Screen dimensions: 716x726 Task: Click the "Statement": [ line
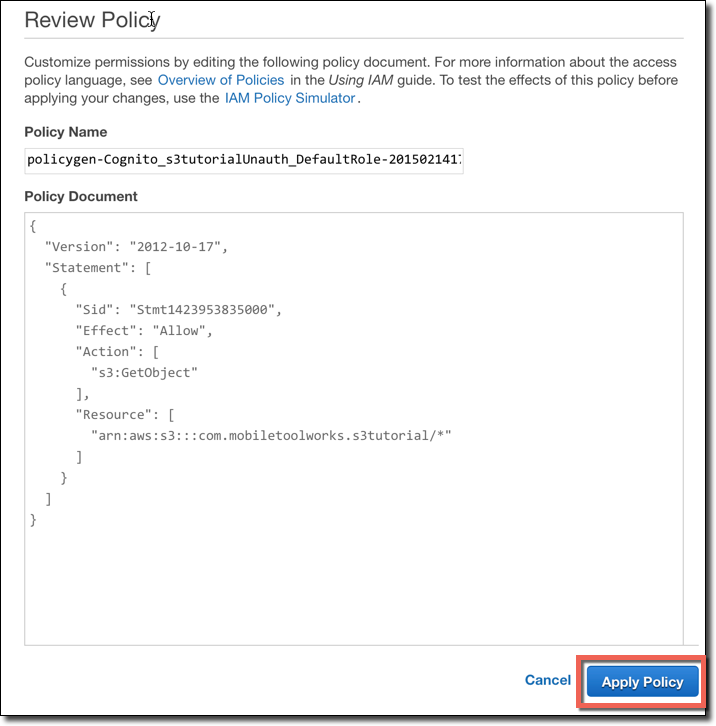click(98, 268)
